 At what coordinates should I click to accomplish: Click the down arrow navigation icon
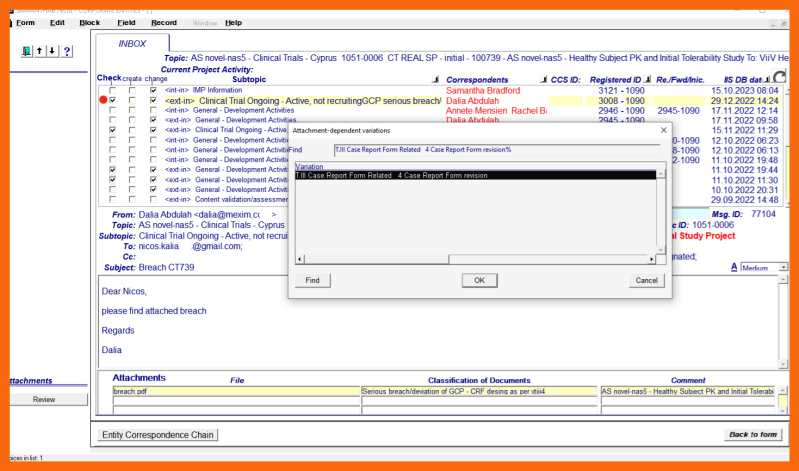click(52, 51)
